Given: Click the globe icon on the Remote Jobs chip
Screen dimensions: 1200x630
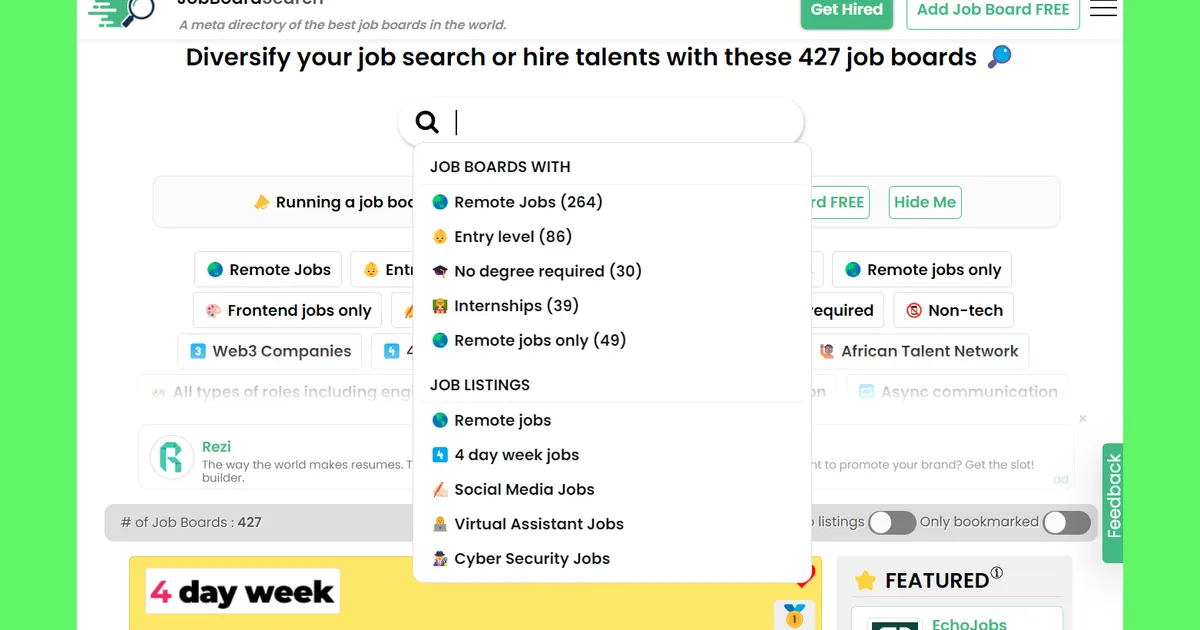Looking at the screenshot, I should pyautogui.click(x=213, y=269).
